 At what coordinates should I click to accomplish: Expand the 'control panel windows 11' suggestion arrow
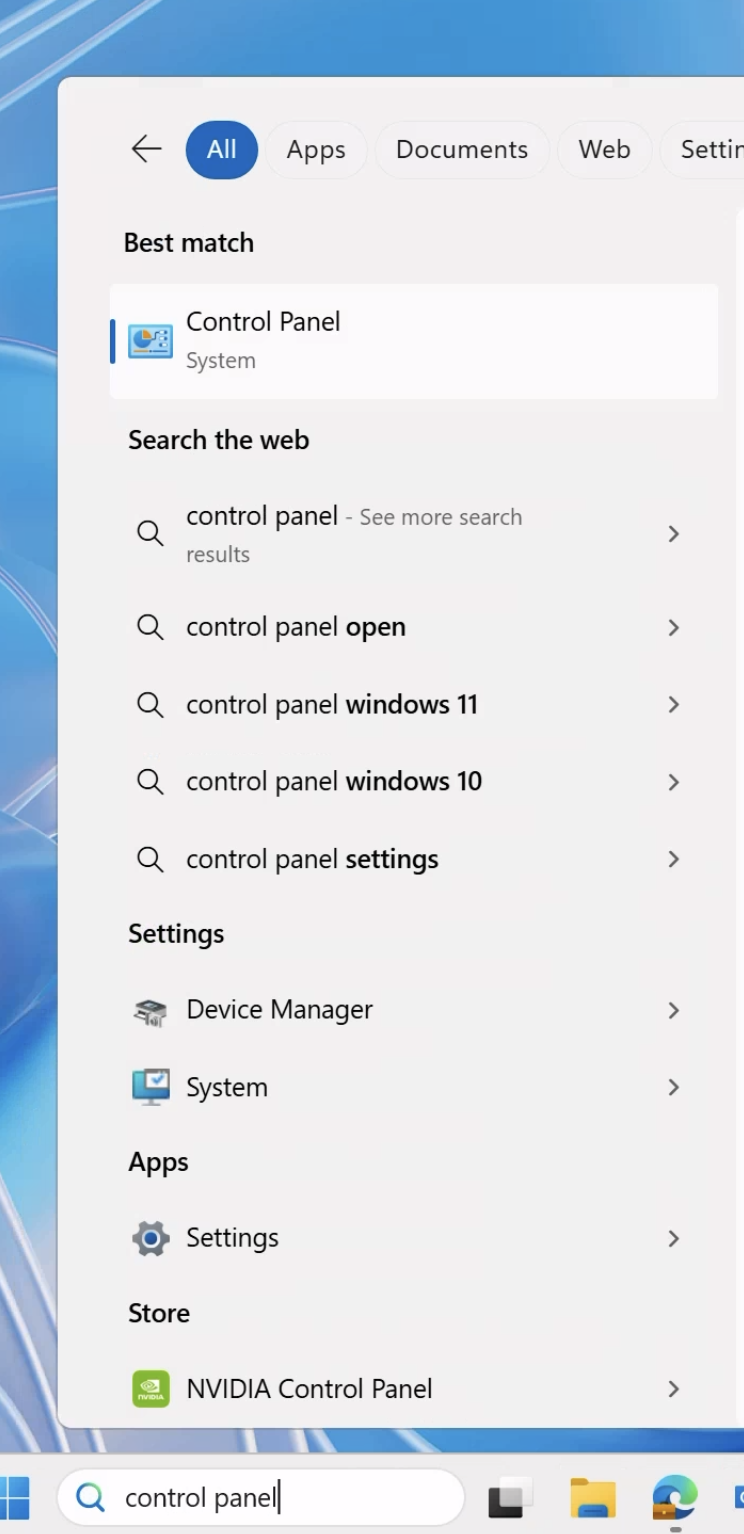(x=674, y=705)
